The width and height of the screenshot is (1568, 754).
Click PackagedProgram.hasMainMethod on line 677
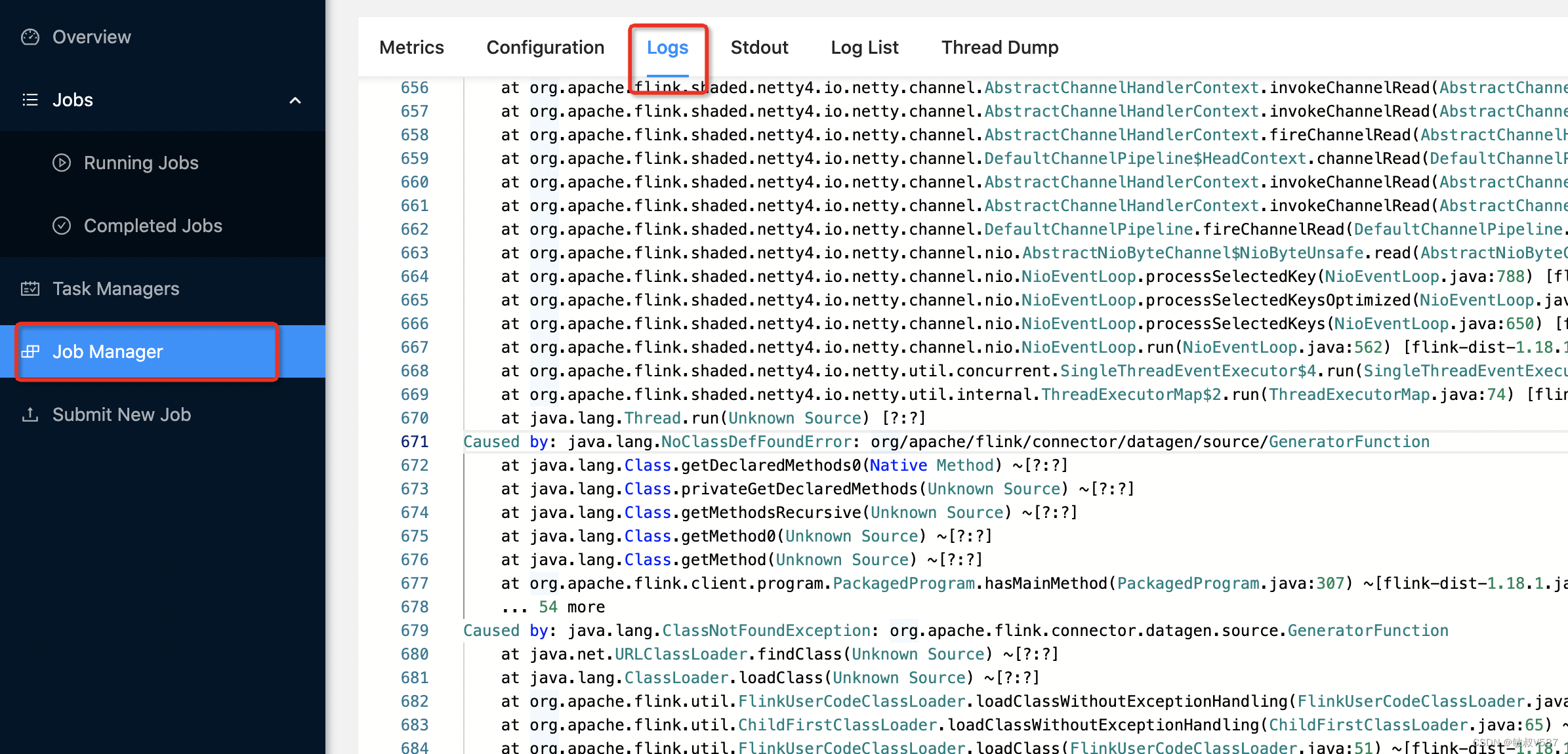(970, 584)
